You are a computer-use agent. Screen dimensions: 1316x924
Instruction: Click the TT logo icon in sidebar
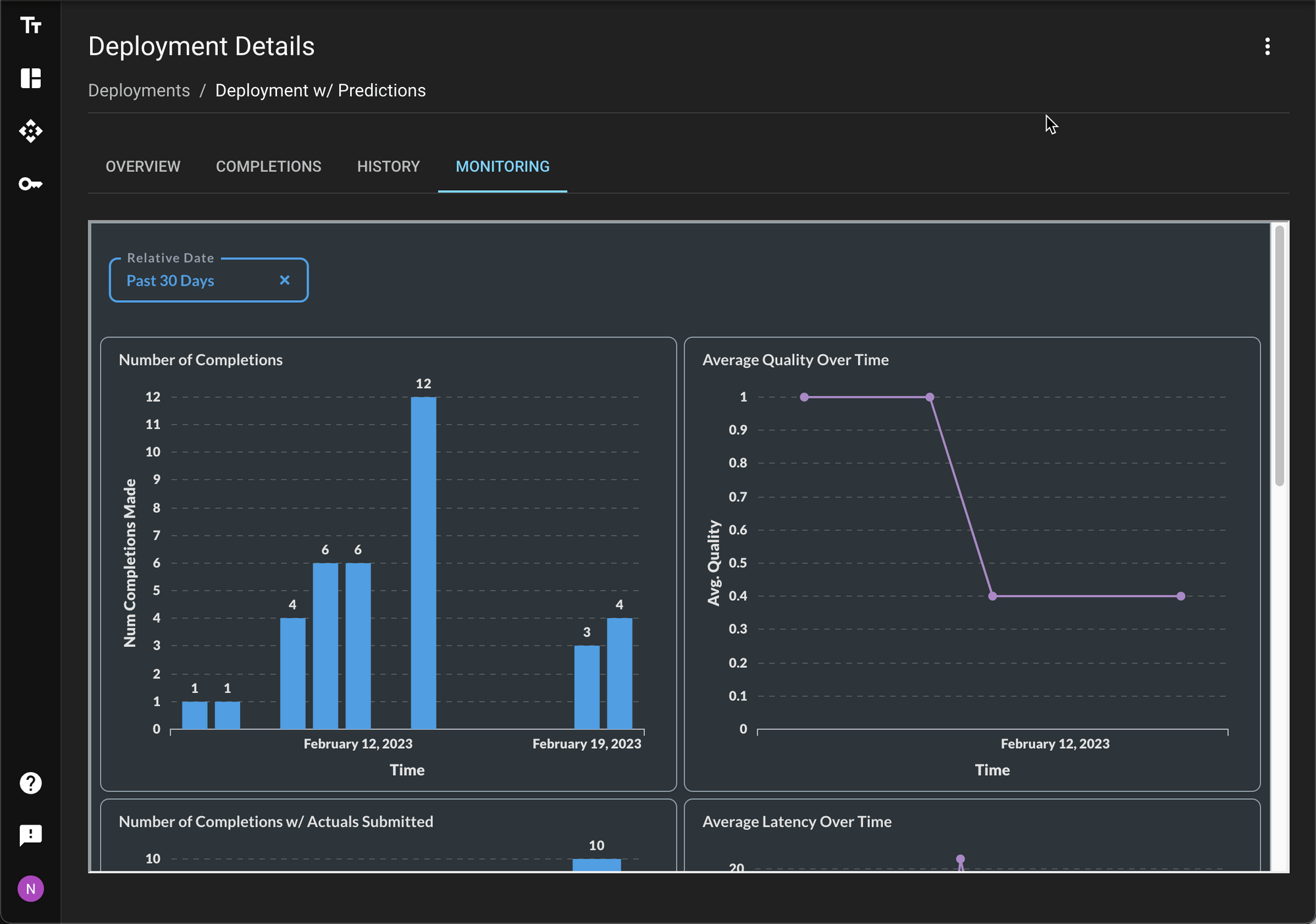[30, 26]
